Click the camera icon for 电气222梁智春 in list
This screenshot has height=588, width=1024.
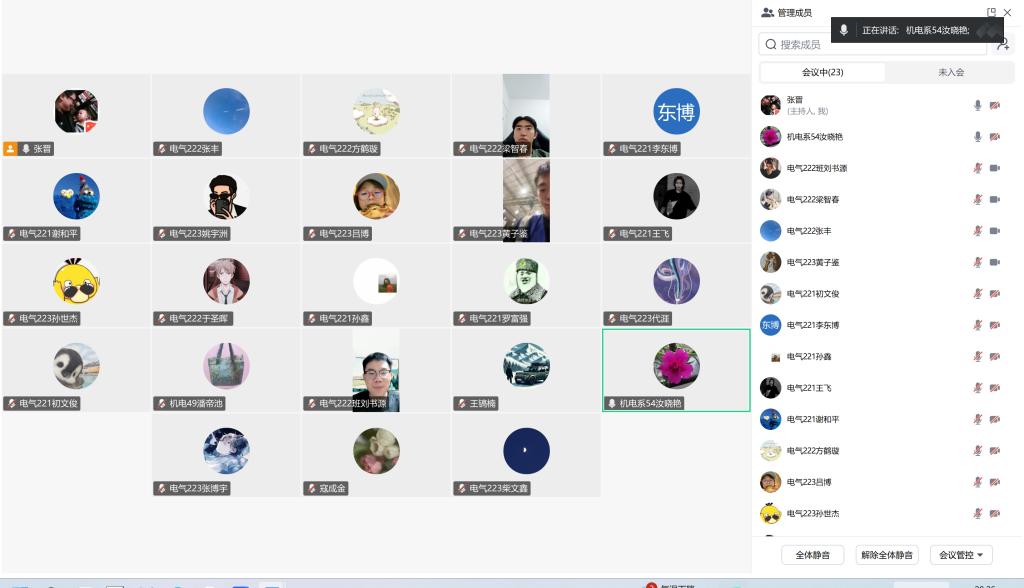click(995, 199)
